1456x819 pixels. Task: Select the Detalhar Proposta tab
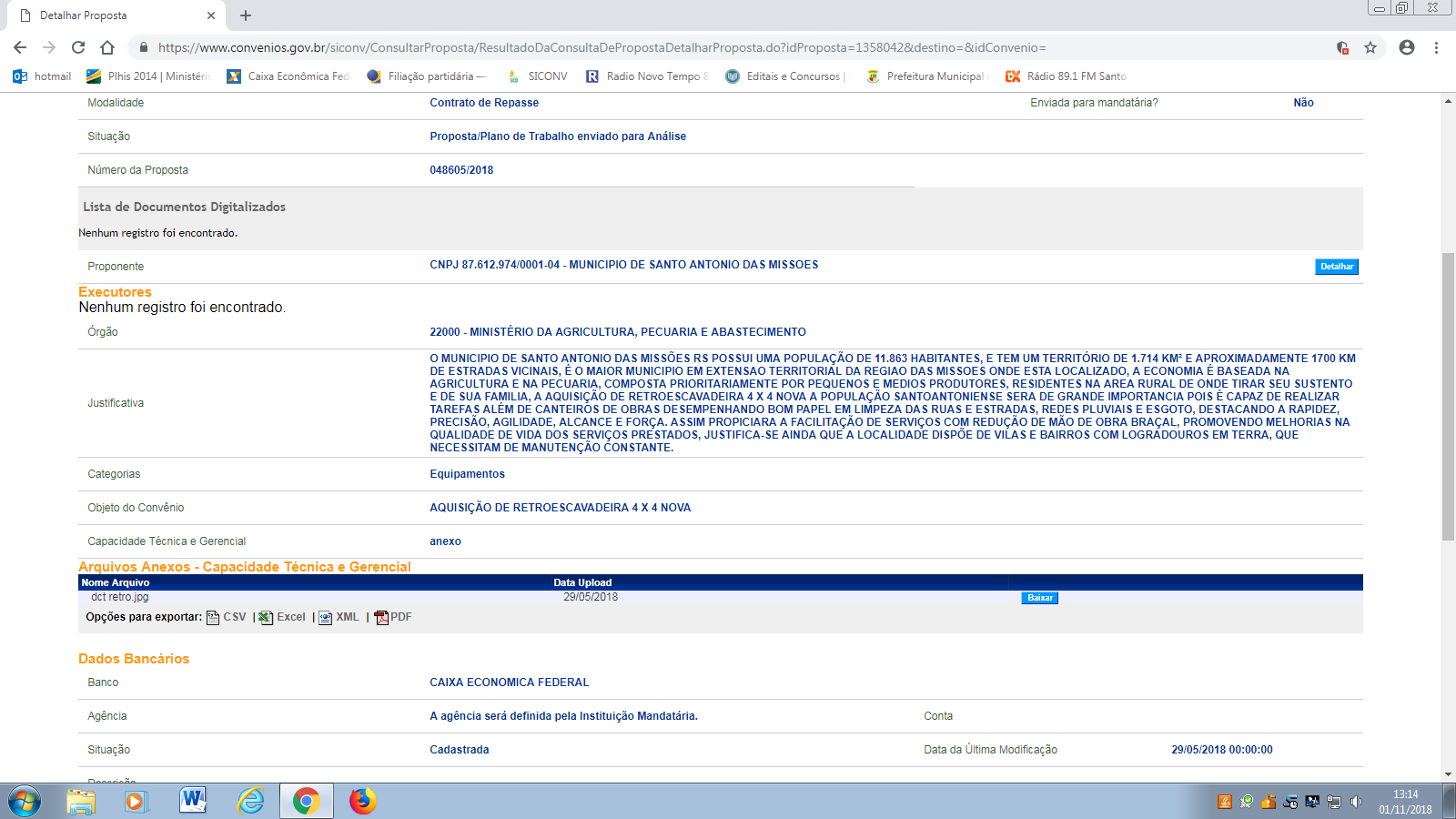click(109, 15)
